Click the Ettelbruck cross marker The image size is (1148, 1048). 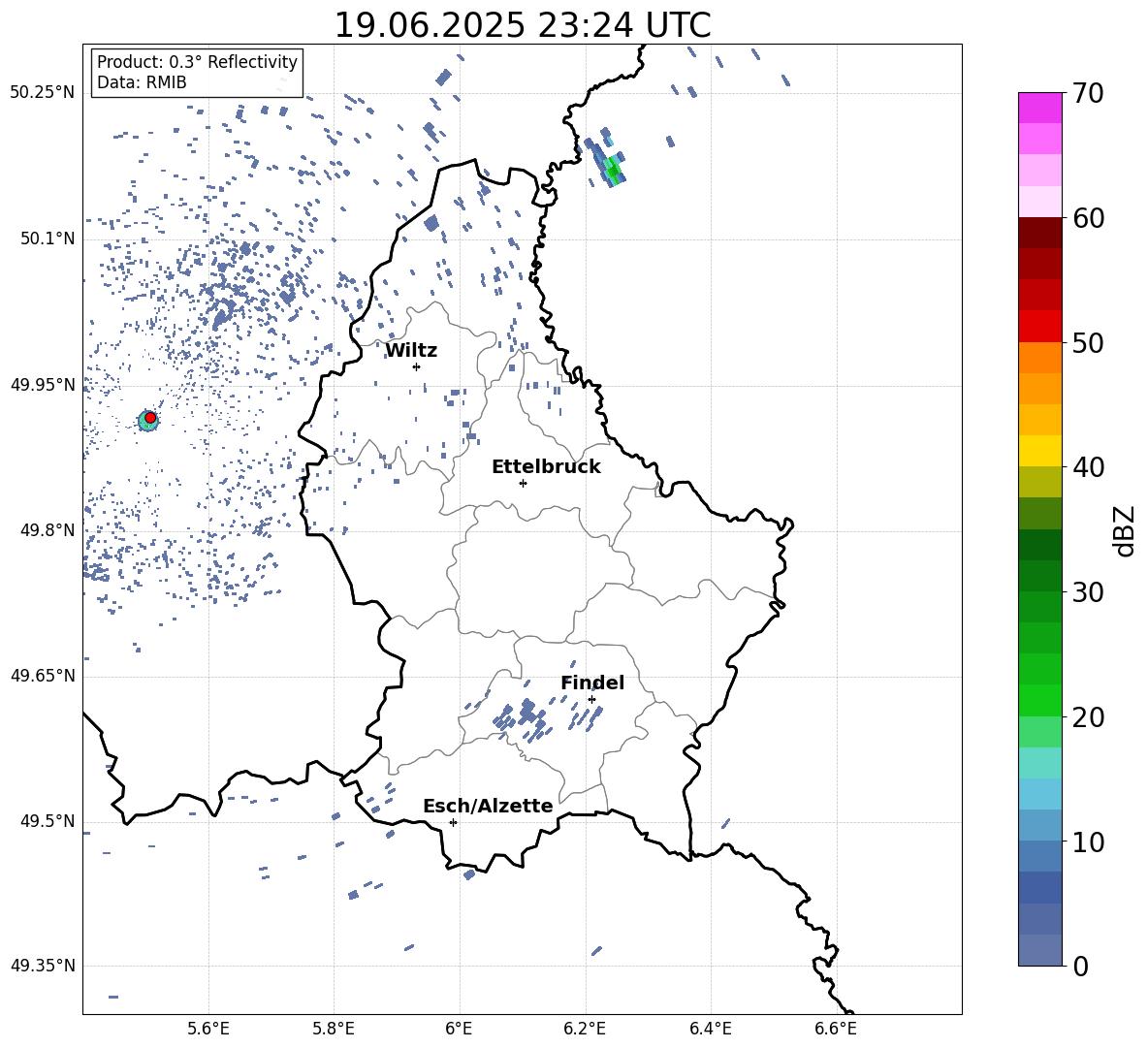523,483
